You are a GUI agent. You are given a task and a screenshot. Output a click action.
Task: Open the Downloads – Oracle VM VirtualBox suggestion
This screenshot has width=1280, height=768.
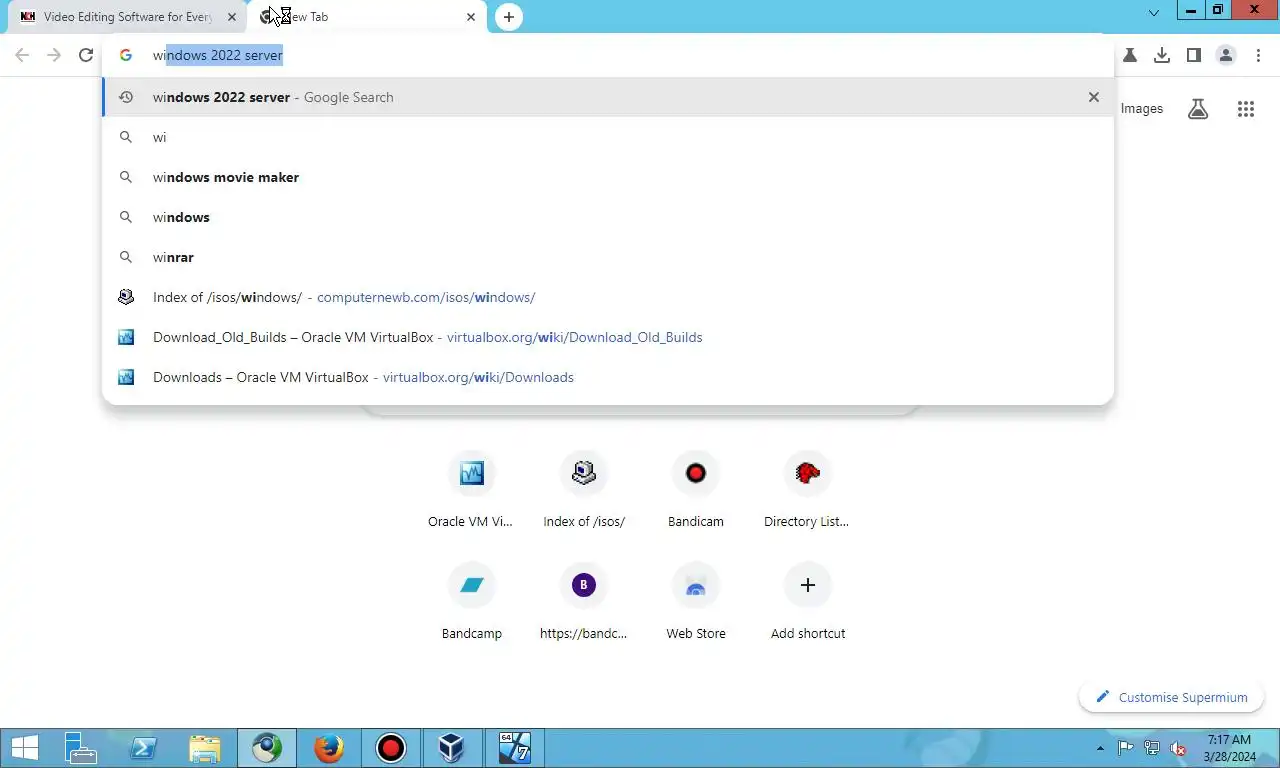point(608,377)
